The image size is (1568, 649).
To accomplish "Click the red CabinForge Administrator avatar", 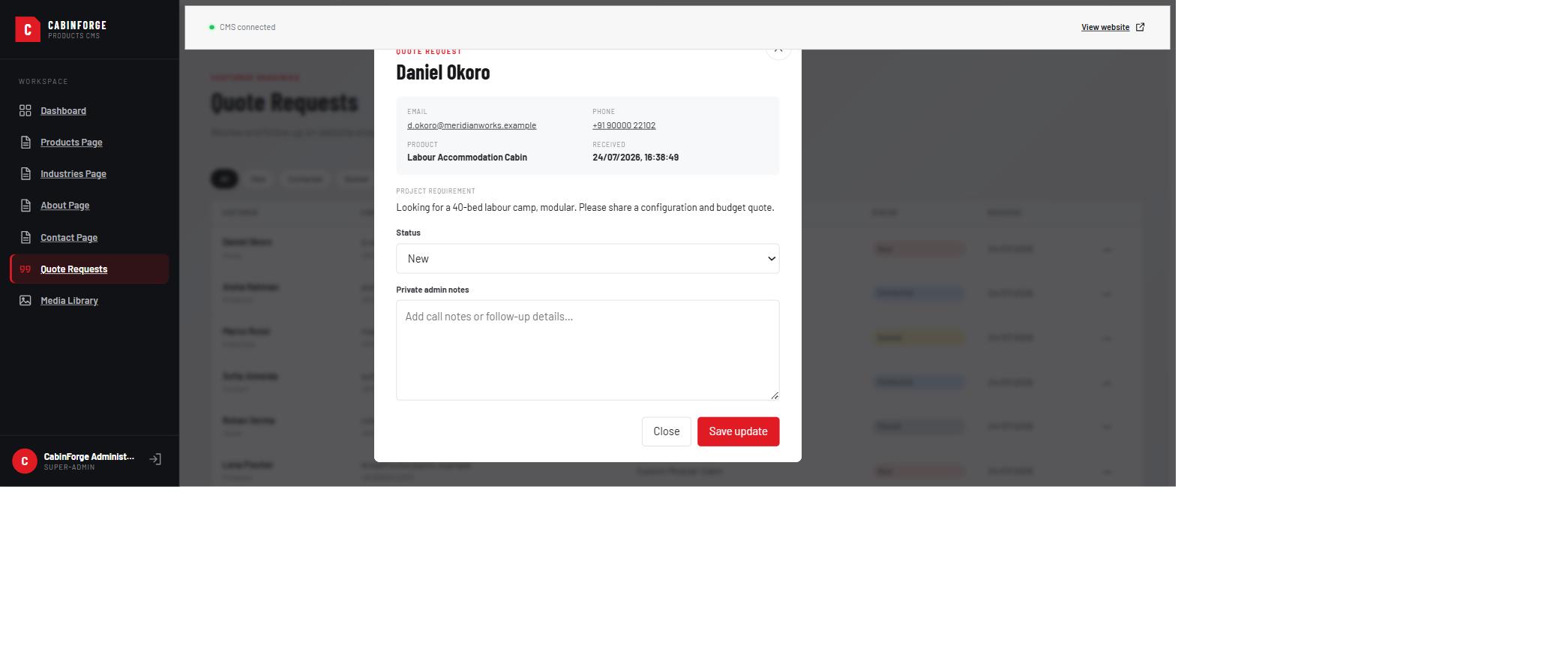I will 25,461.
